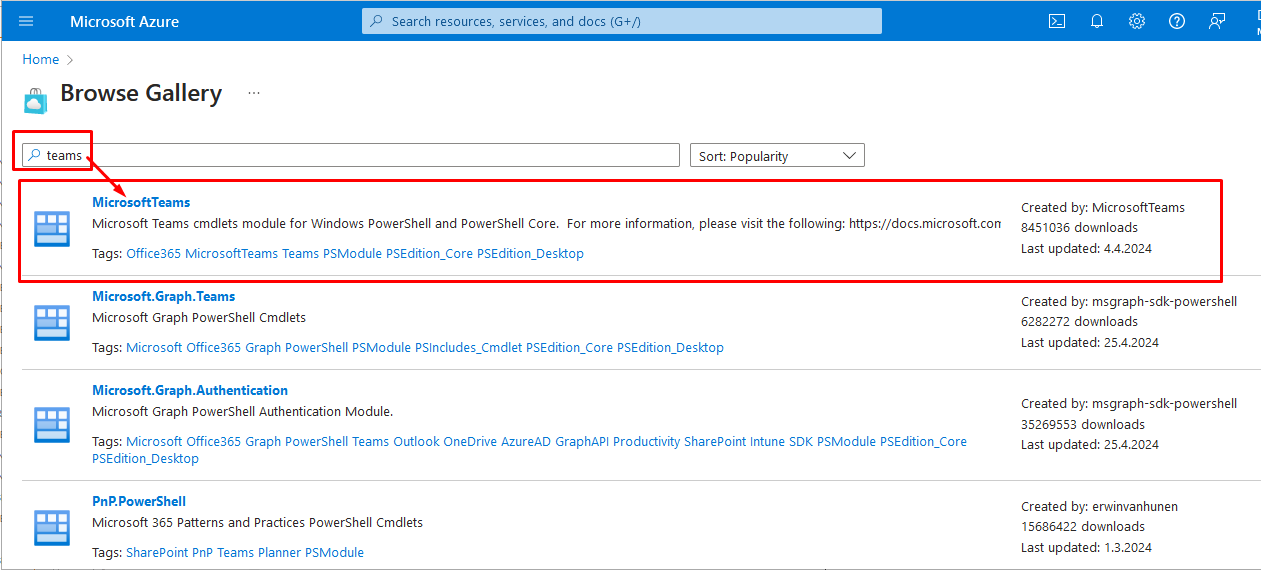
Task: Click the MicrosoftTeams module icon
Action: (52, 229)
